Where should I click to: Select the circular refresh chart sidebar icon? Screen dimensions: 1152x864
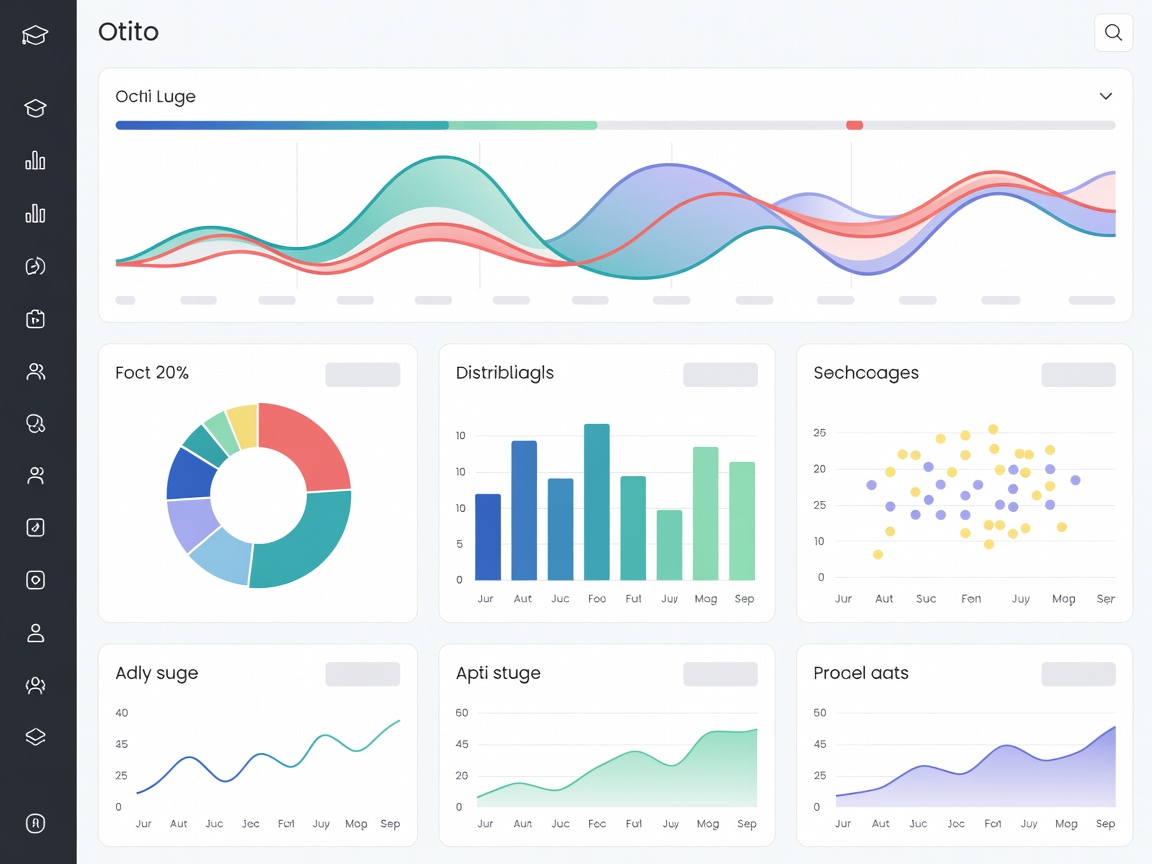coord(35,266)
